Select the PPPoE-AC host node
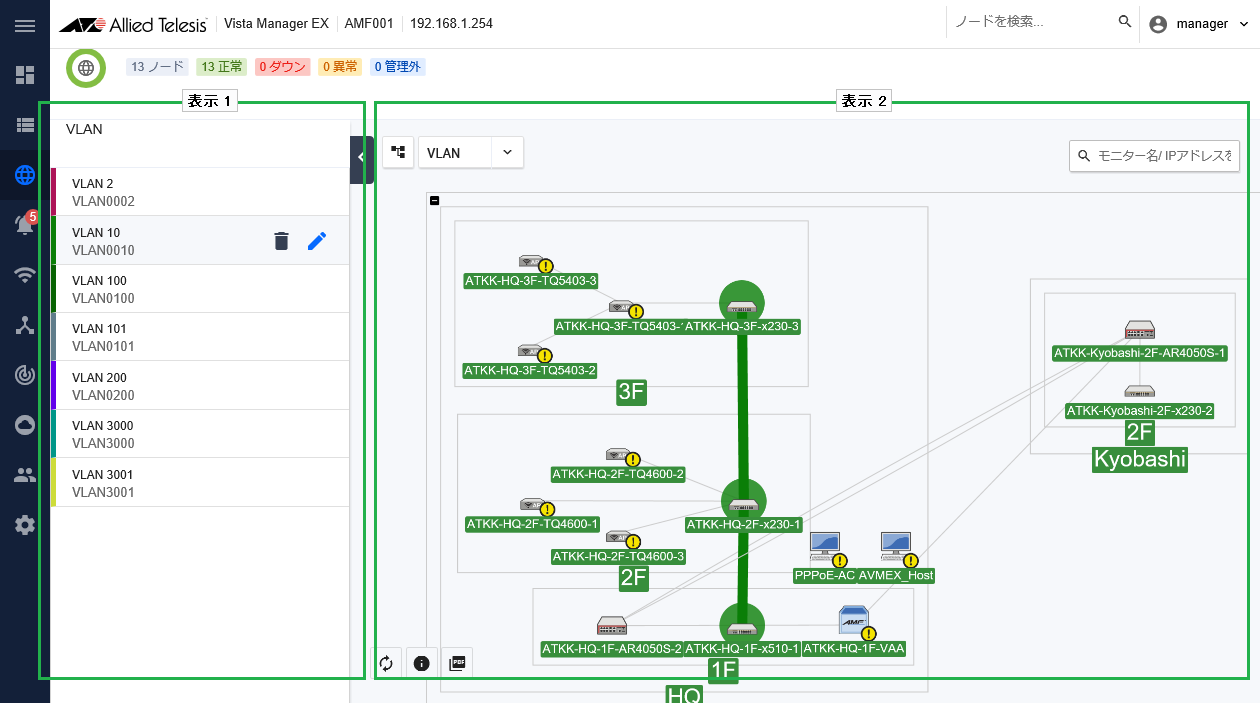Screen dimensions: 1260x703 [824, 546]
